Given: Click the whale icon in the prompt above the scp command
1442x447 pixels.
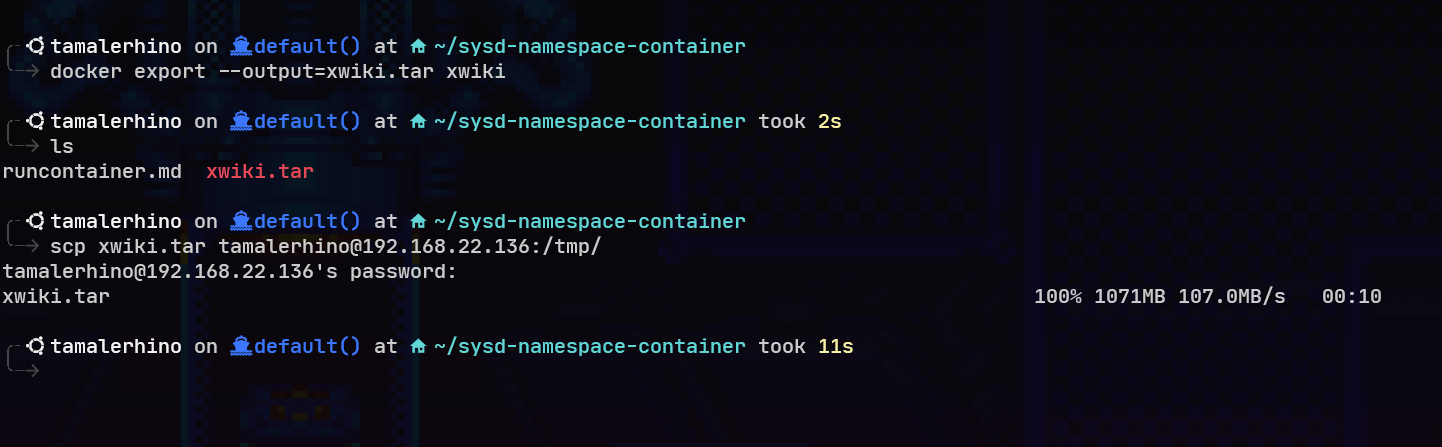Looking at the screenshot, I should 240,221.
